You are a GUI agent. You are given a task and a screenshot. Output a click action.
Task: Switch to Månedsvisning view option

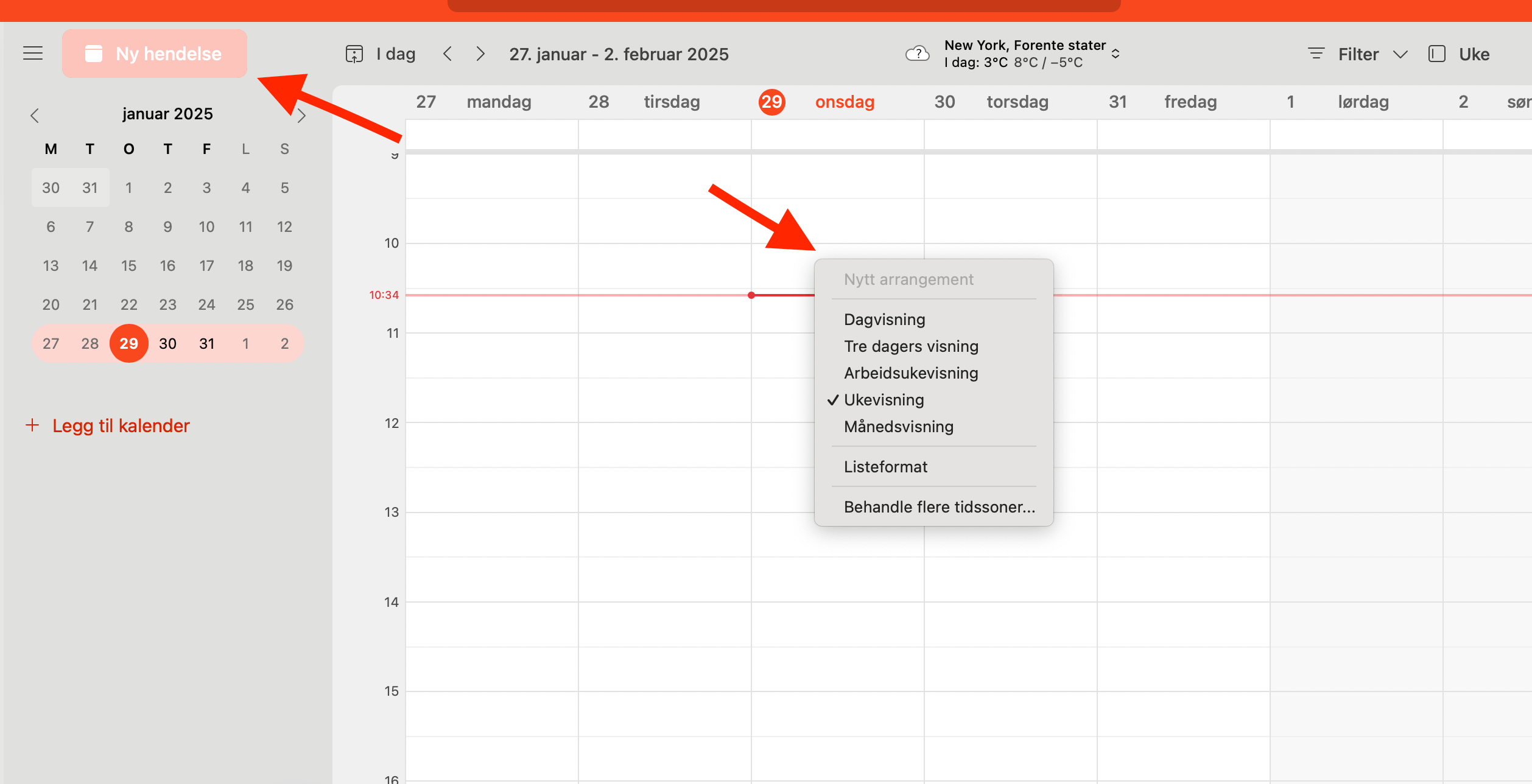tap(898, 427)
